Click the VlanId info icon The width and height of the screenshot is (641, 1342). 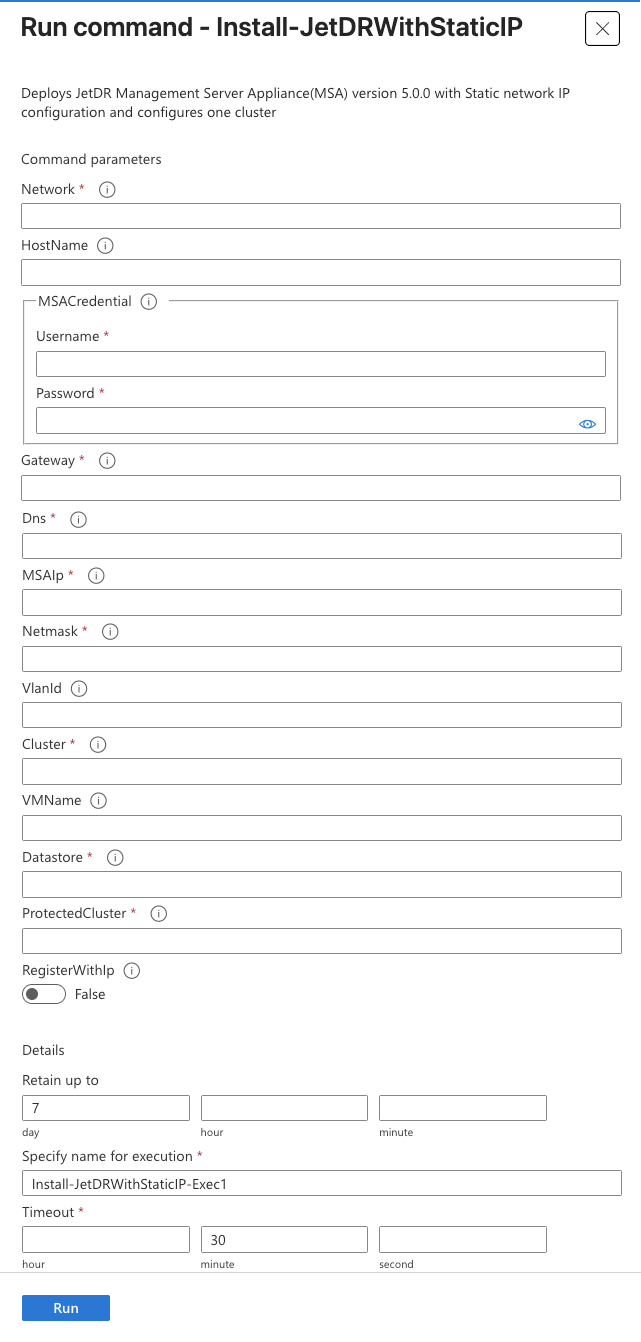click(80, 688)
